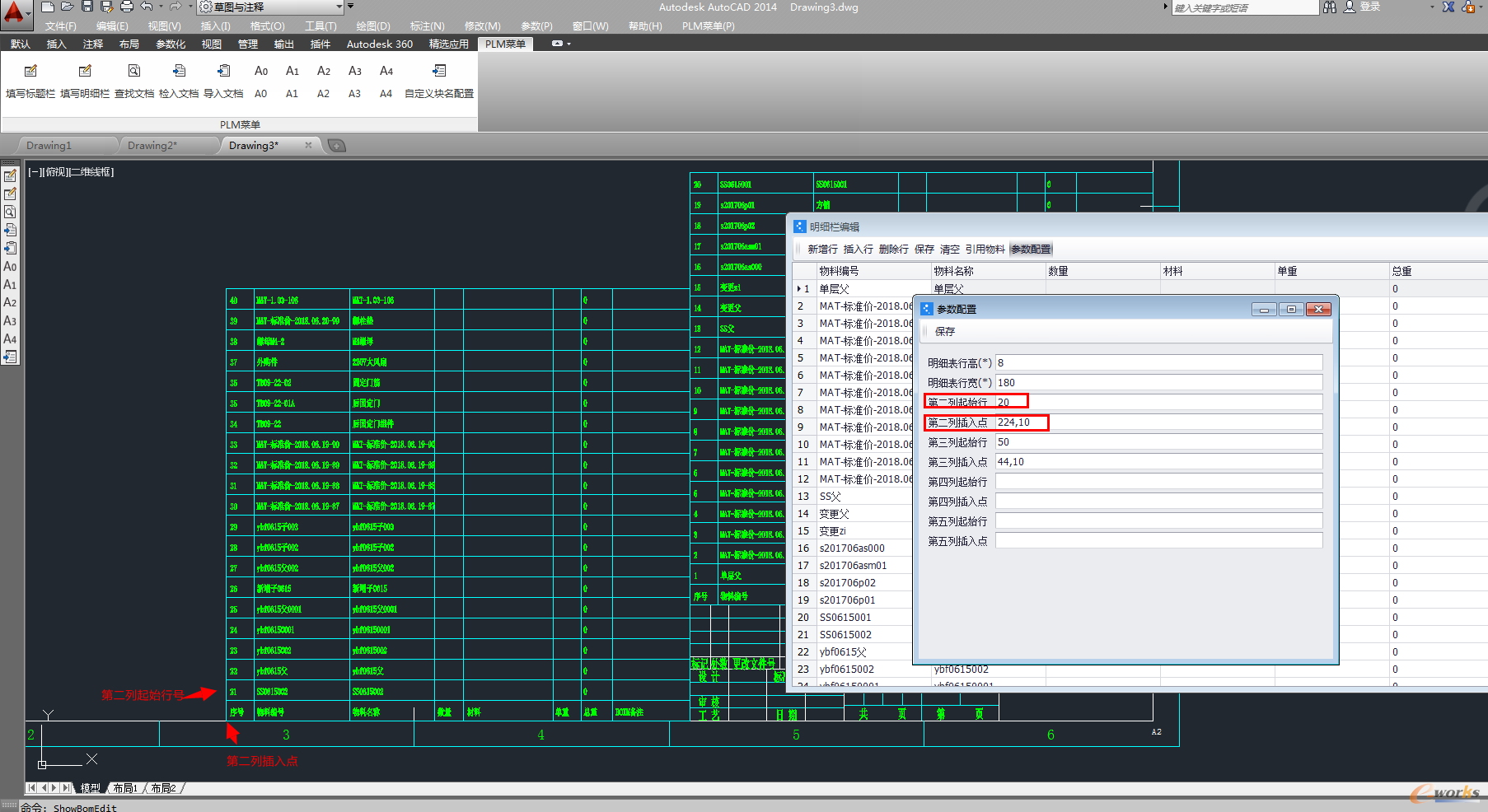Click 检入文档 ribbon icon
The image size is (1488, 812).
179,71
